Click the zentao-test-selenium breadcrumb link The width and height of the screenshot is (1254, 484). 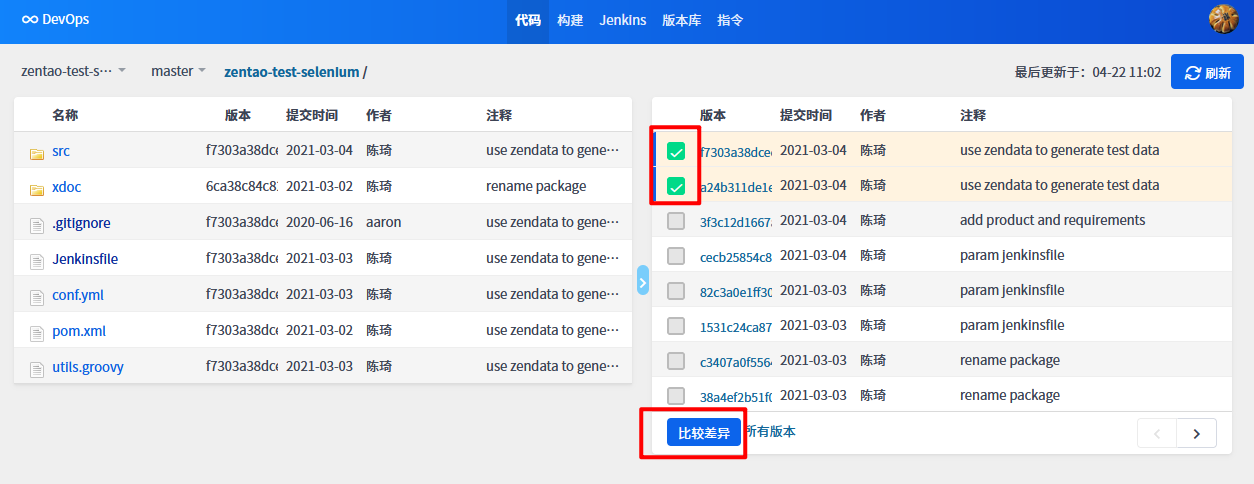pos(292,71)
